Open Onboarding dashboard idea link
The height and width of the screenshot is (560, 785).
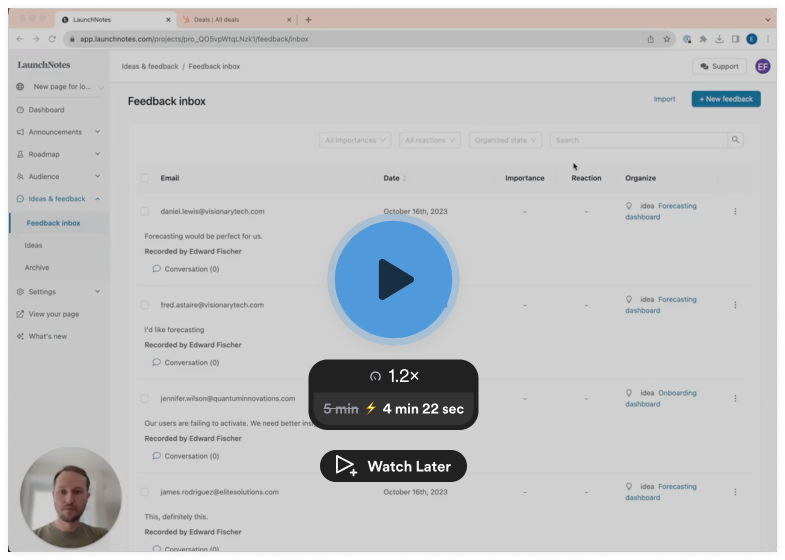tap(661, 398)
